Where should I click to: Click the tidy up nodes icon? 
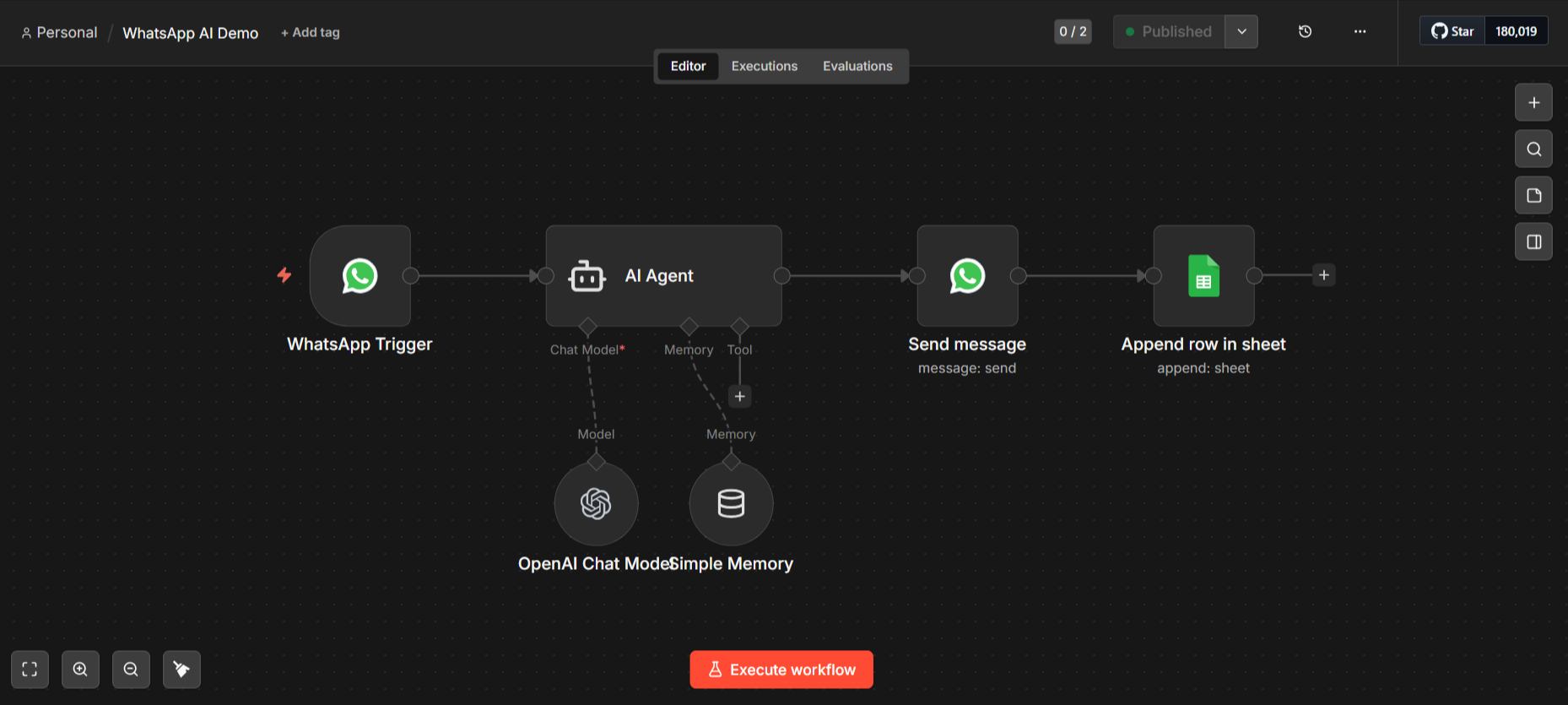point(181,670)
